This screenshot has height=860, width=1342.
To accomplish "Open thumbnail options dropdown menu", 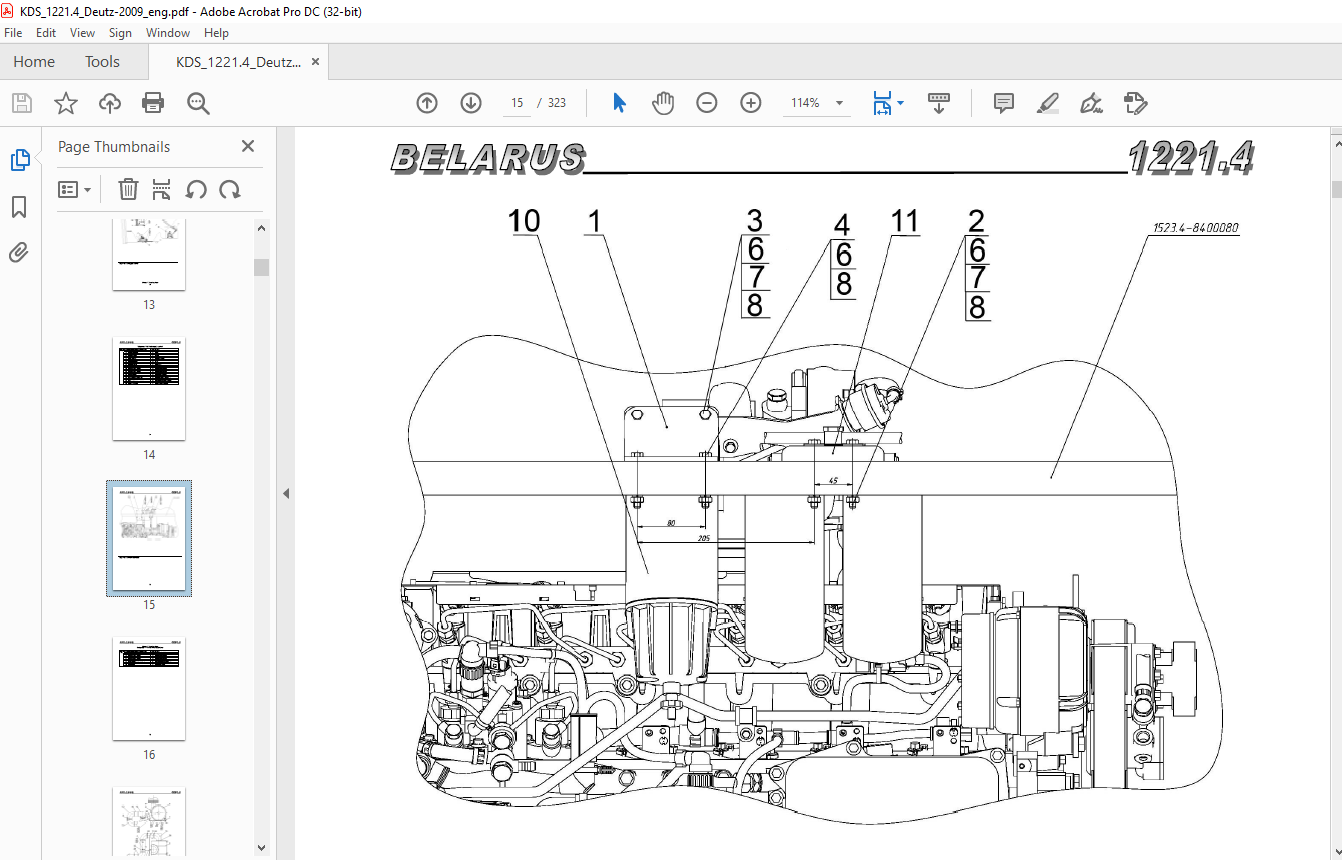I will point(75,189).
